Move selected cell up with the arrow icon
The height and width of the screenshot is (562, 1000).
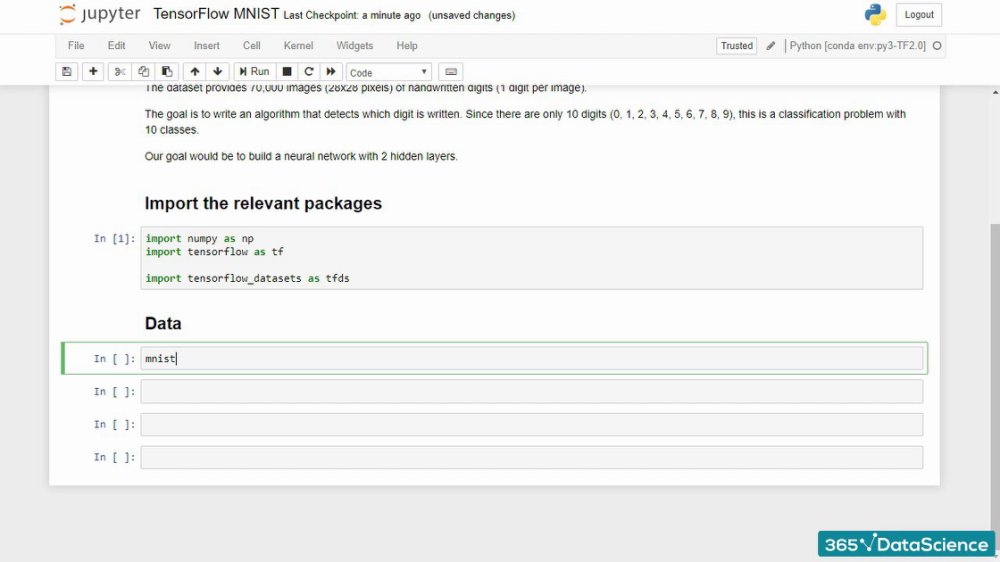(195, 71)
